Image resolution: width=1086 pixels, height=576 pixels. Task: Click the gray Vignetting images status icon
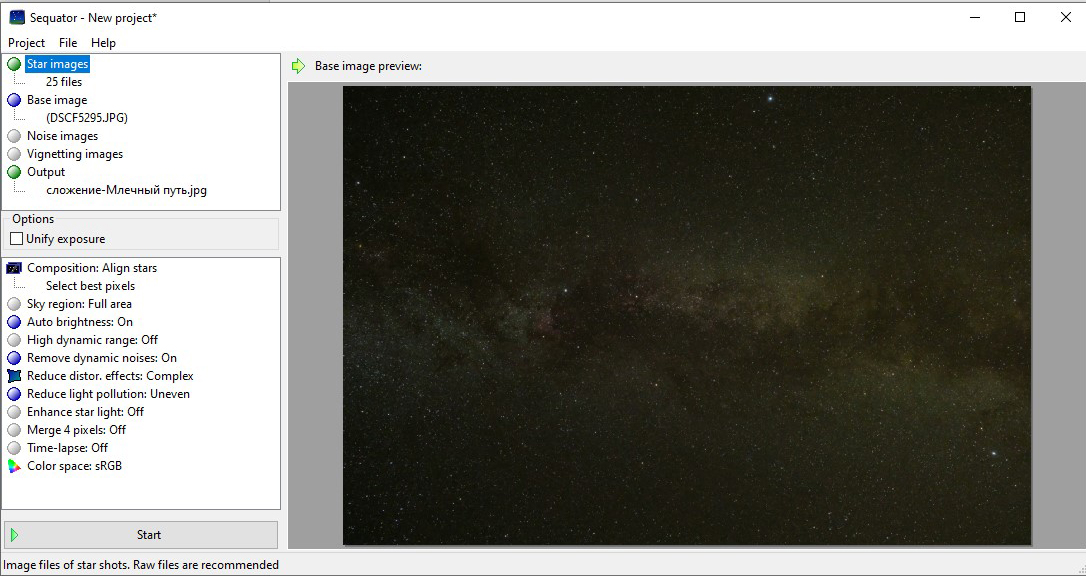[x=14, y=154]
